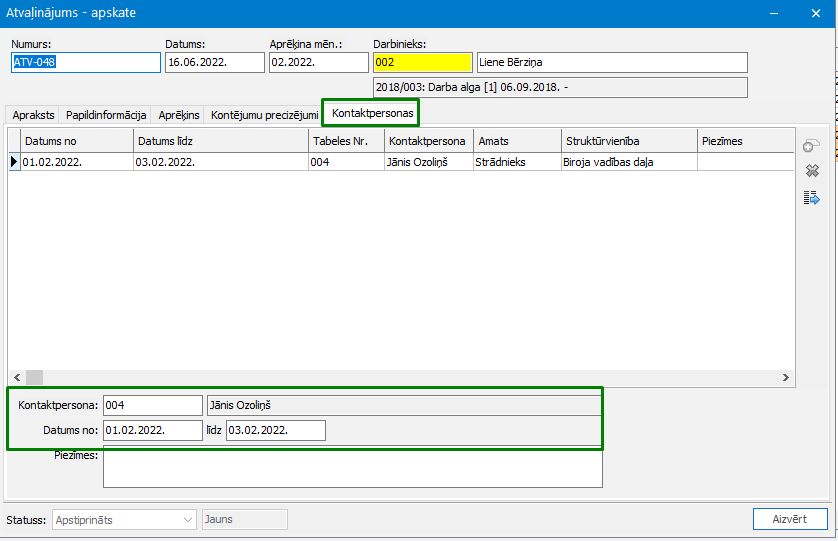
Task: Select table cell 03.02.2022. in Datums līdz
Action: tap(221, 162)
